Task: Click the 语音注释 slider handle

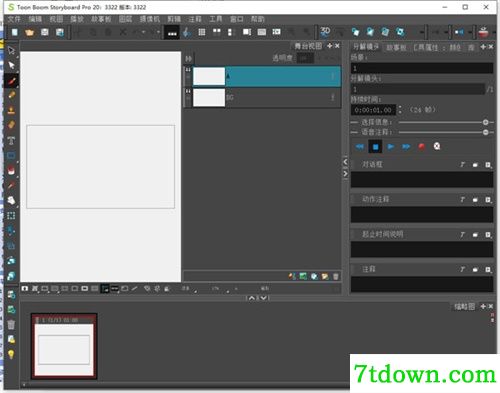Action: pyautogui.click(x=485, y=132)
